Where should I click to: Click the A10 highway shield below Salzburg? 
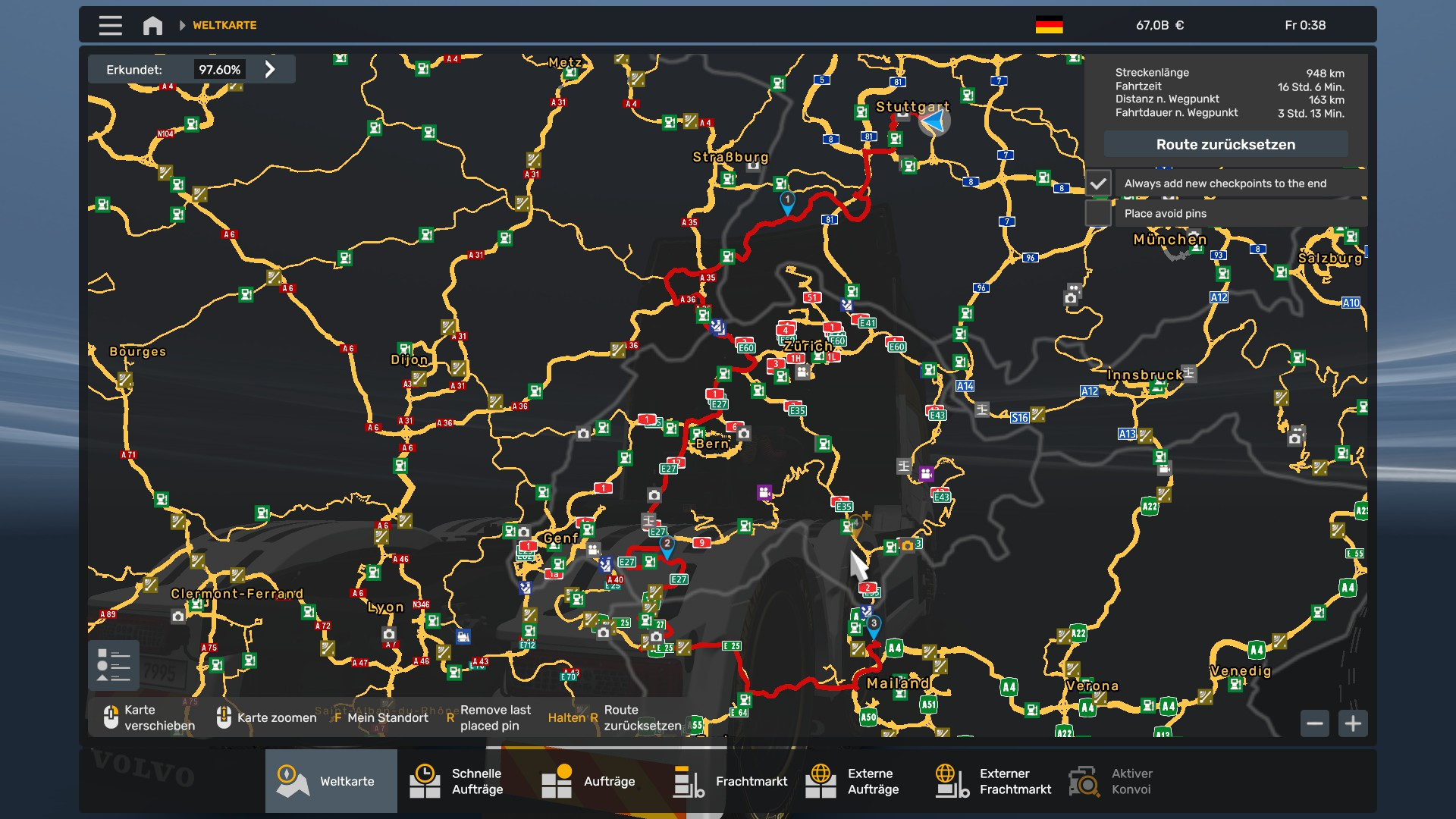pos(1351,303)
